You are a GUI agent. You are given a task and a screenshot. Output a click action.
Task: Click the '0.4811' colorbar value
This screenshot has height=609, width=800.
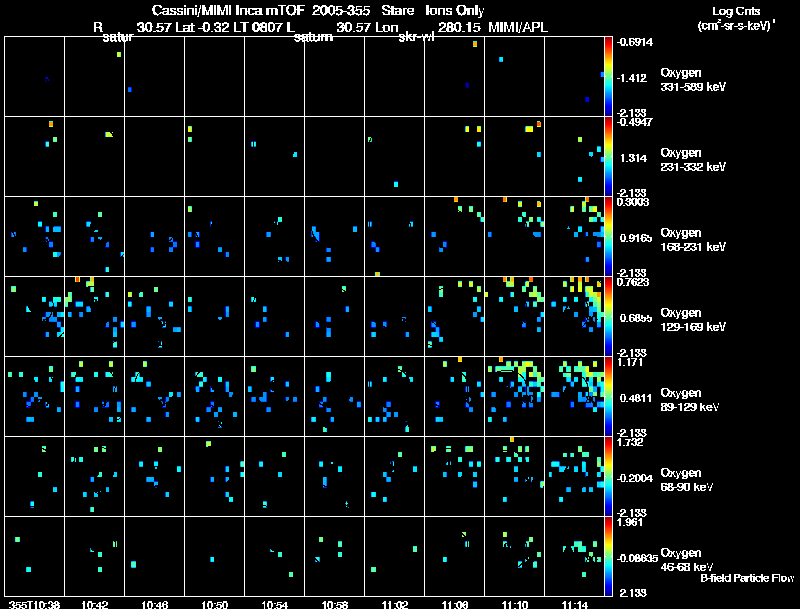point(636,398)
